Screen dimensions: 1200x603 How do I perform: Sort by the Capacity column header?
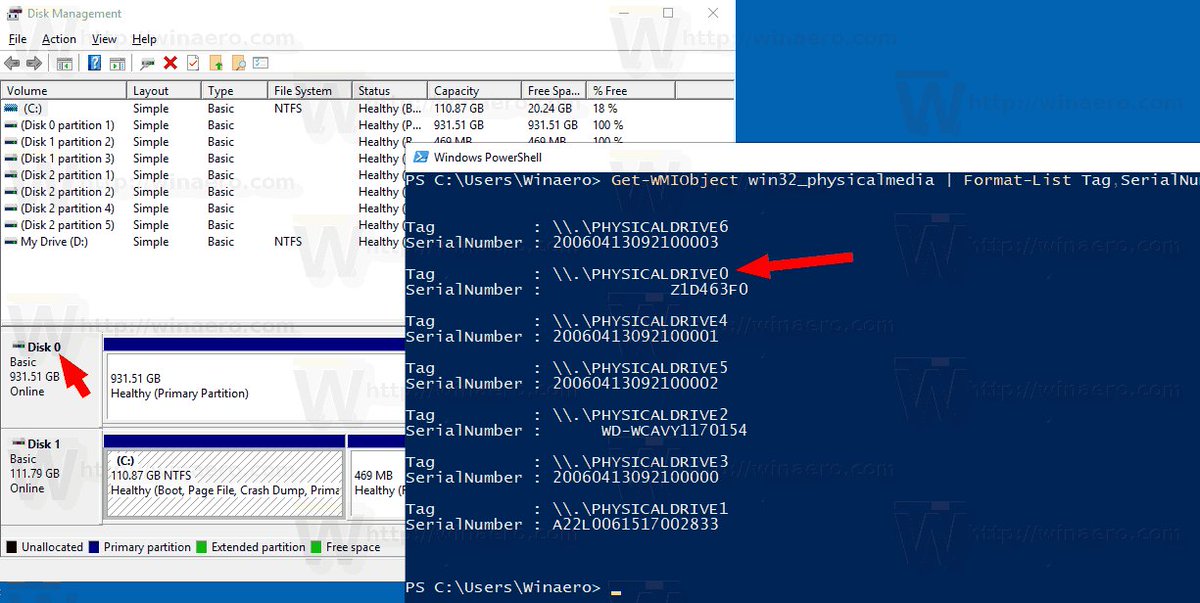[474, 90]
